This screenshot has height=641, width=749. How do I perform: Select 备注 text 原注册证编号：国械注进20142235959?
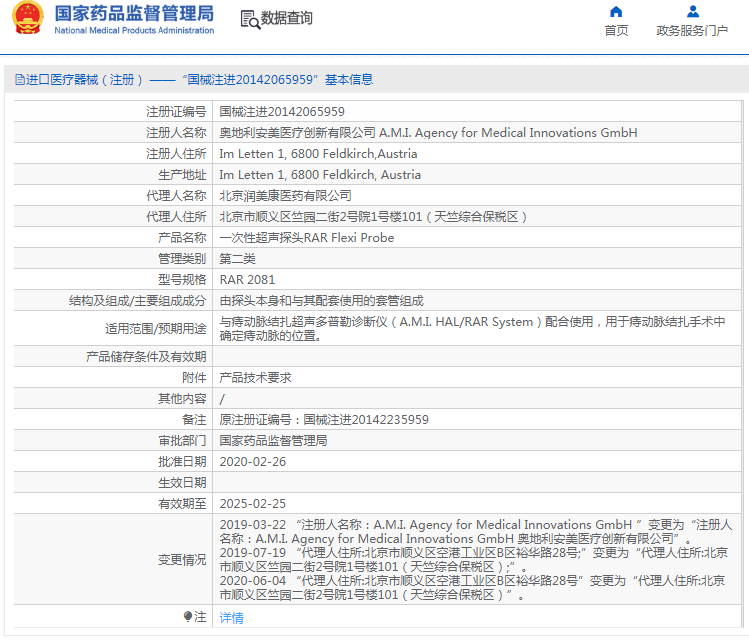pyautogui.click(x=324, y=420)
